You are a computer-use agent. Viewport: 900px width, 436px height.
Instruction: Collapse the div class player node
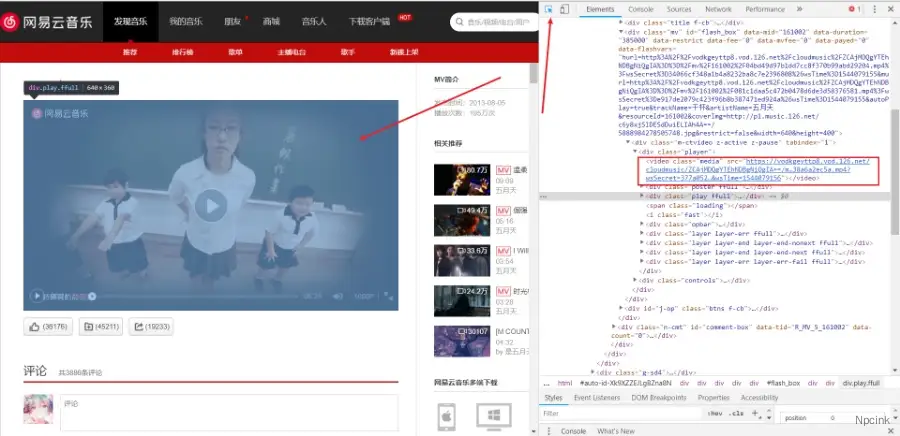pyautogui.click(x=635, y=151)
